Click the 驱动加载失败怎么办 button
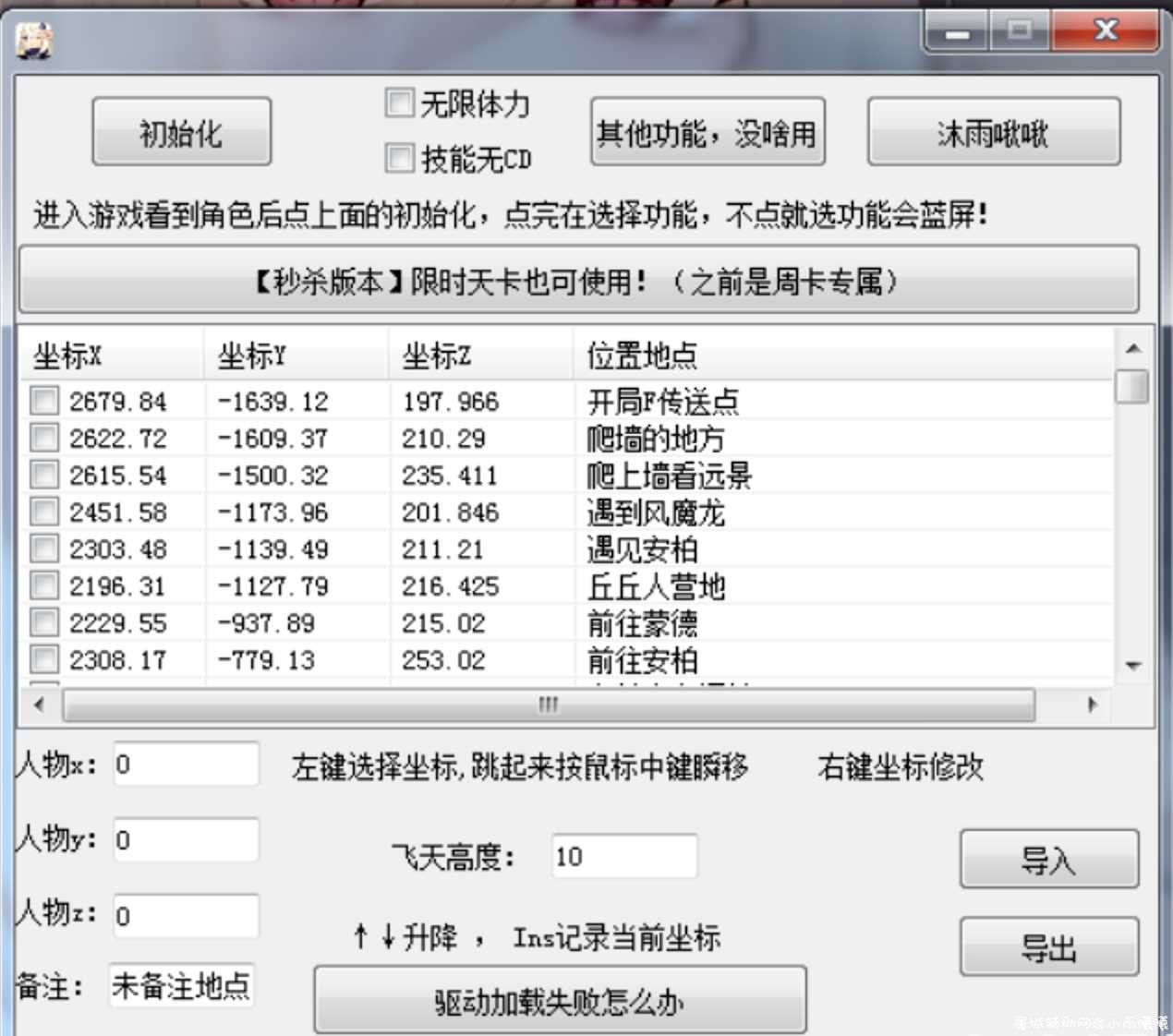This screenshot has width=1173, height=1036. click(560, 1001)
